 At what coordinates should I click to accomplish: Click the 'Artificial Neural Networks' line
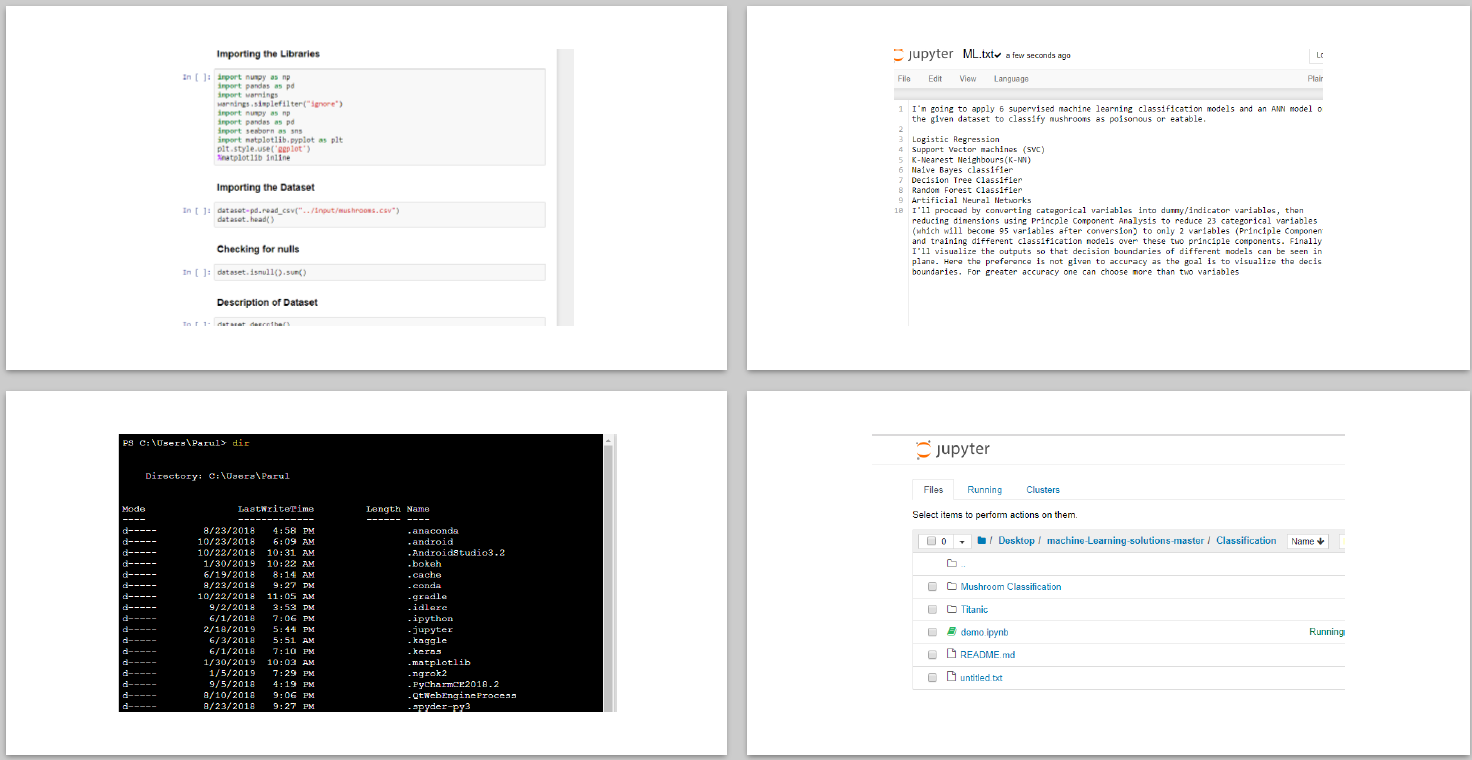[x=971, y=200]
